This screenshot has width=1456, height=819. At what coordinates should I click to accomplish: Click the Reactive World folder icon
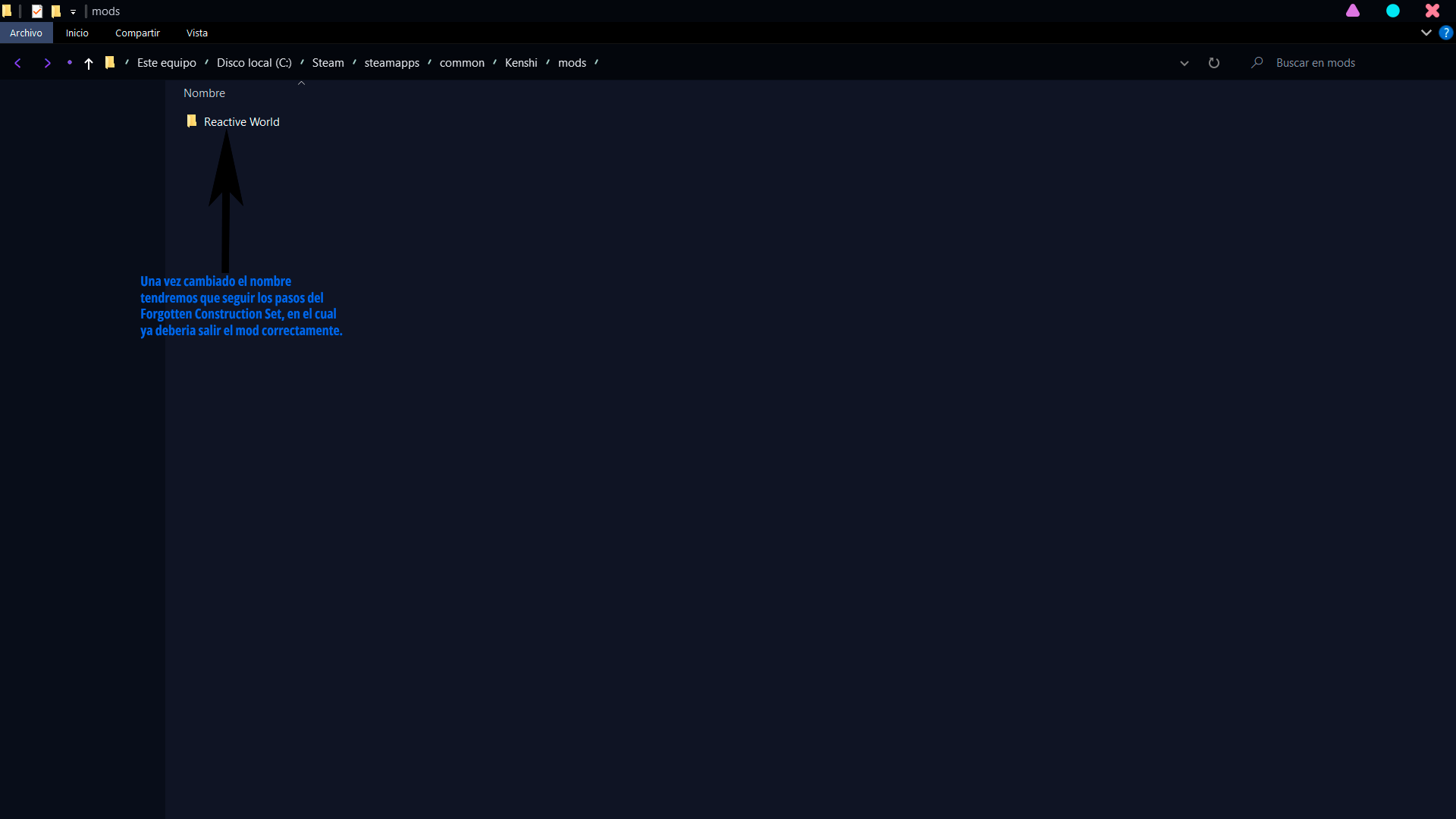(x=192, y=121)
